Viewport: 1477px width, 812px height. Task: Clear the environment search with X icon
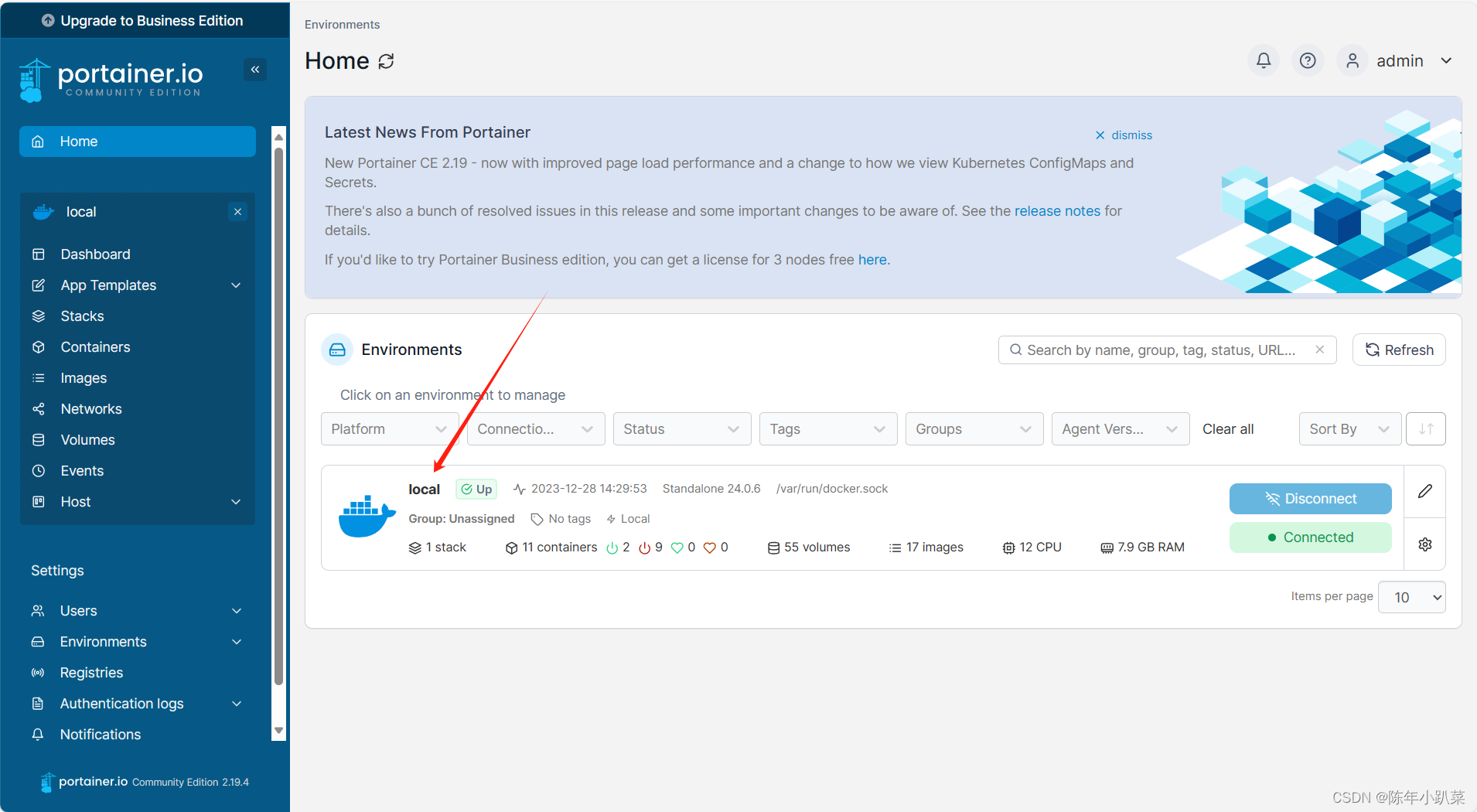(1320, 350)
